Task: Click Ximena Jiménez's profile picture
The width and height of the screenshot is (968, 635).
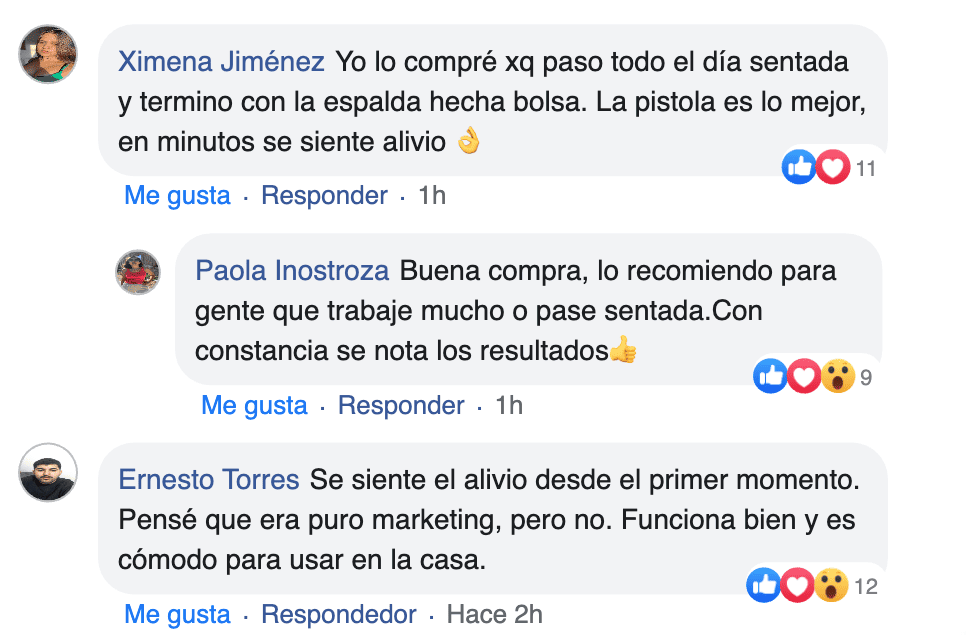Action: pyautogui.click(x=48, y=54)
